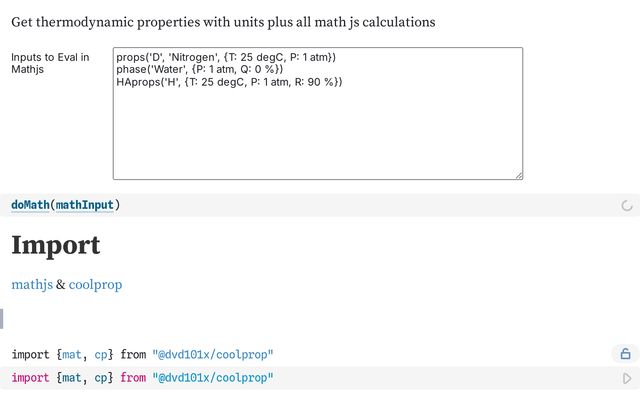Screen dimensions: 640x400
Task: Click the loading spinner on doMath cell
Action: (x=627, y=206)
